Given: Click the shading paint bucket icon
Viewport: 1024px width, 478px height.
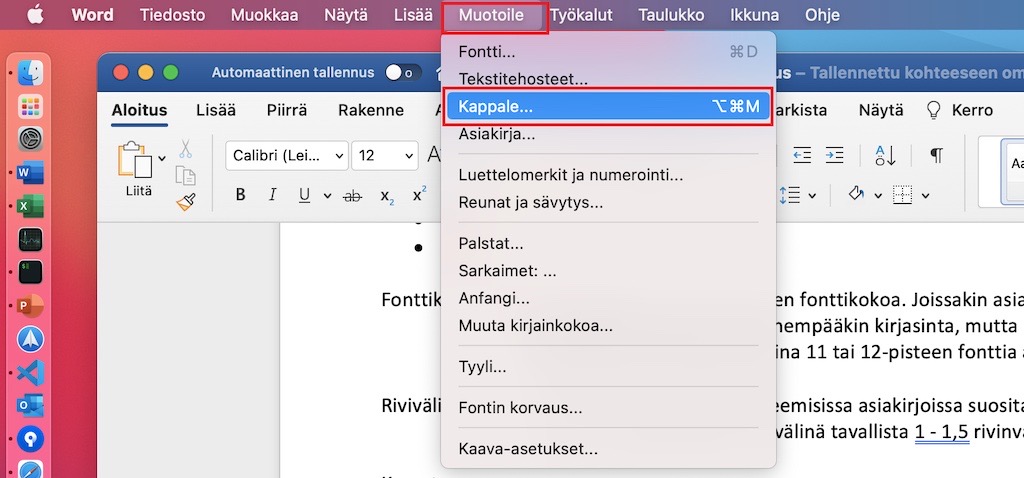Looking at the screenshot, I should pyautogui.click(x=856, y=194).
